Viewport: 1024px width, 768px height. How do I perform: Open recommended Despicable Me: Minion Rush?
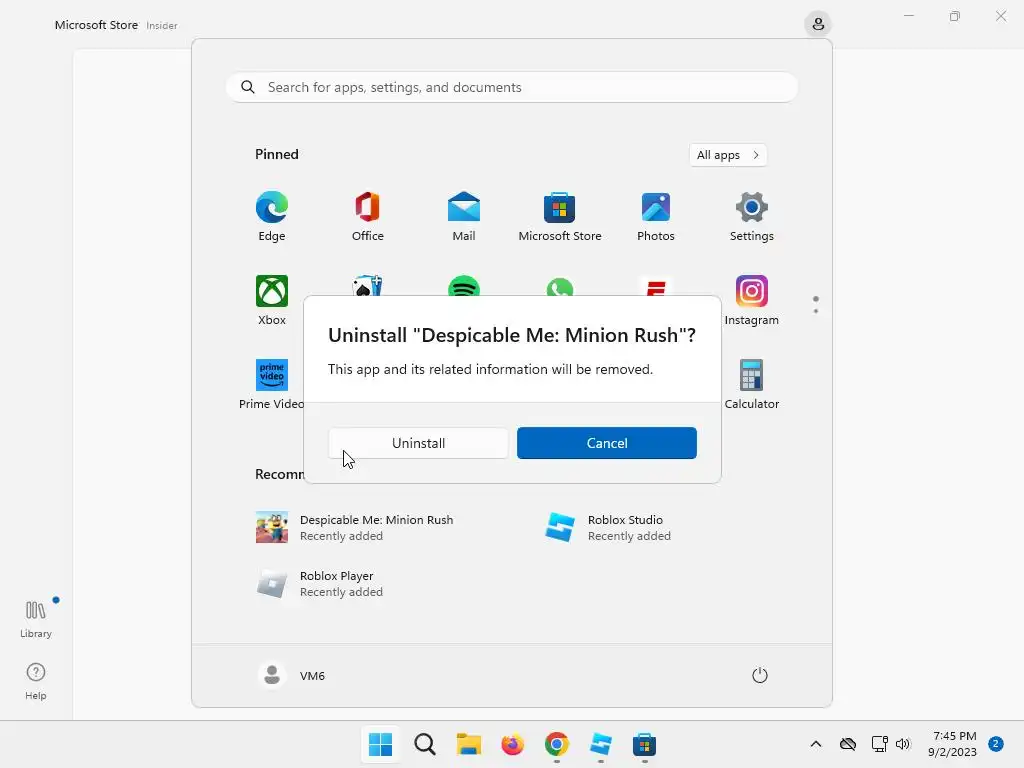355,528
